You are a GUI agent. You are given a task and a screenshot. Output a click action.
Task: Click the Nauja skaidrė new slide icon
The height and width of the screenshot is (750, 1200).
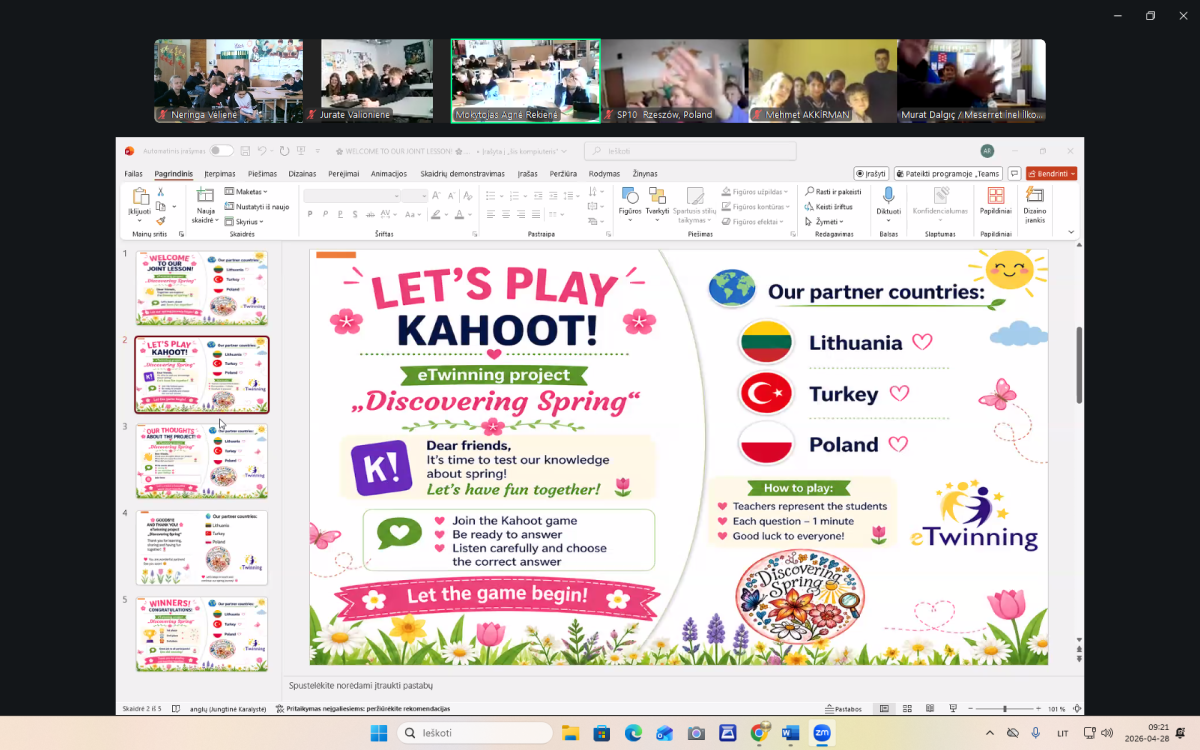pos(205,196)
